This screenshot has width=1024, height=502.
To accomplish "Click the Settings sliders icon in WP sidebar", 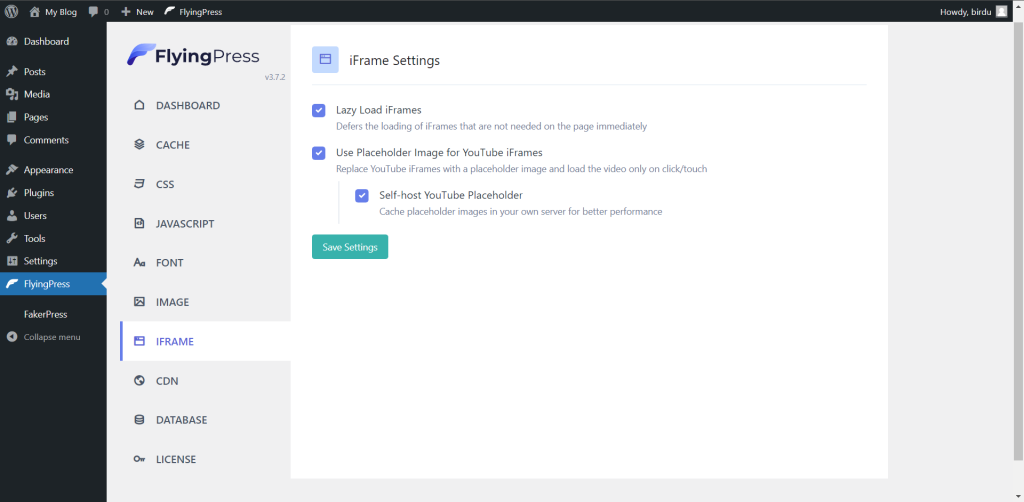I will pos(12,261).
